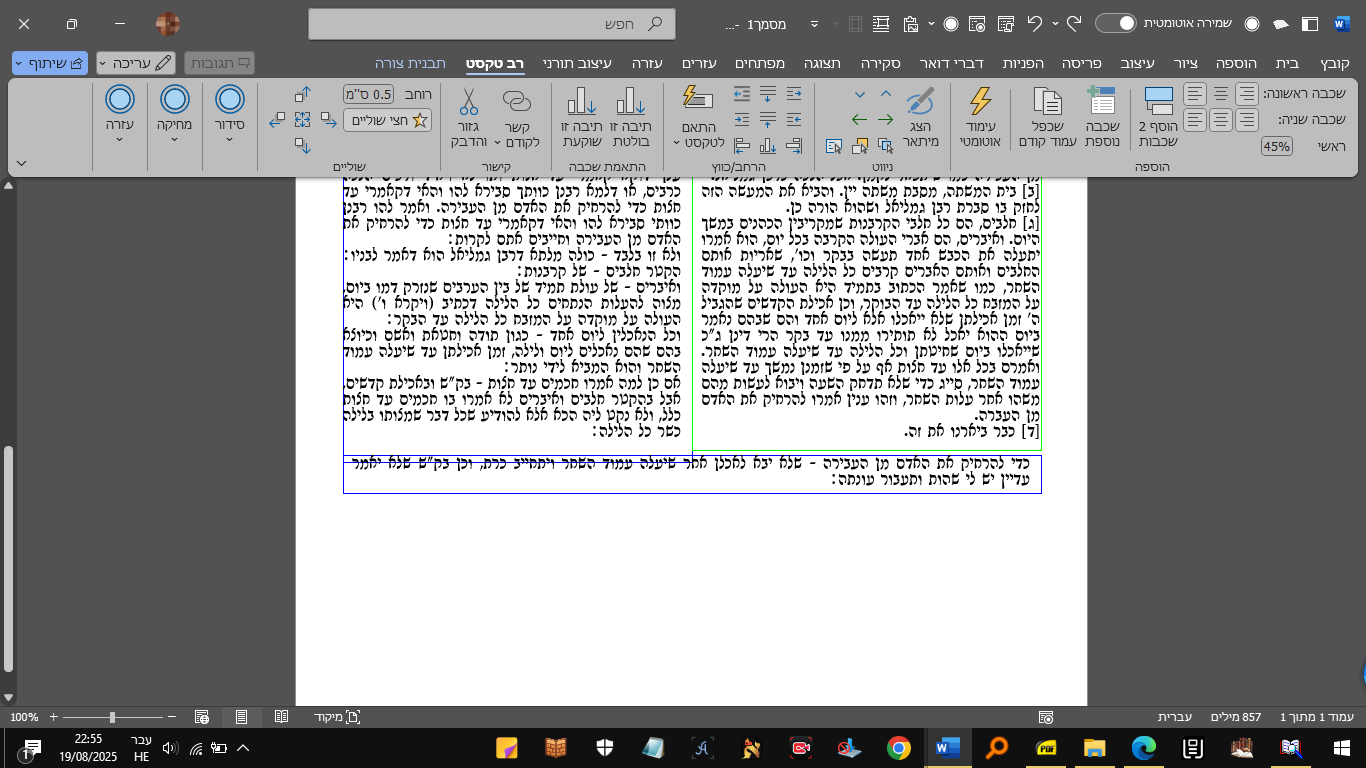Screen dimensions: 1366x768
Task: Toggle the 'שמירה אוטומטית' AutoSave switch
Action: [x=1116, y=23]
